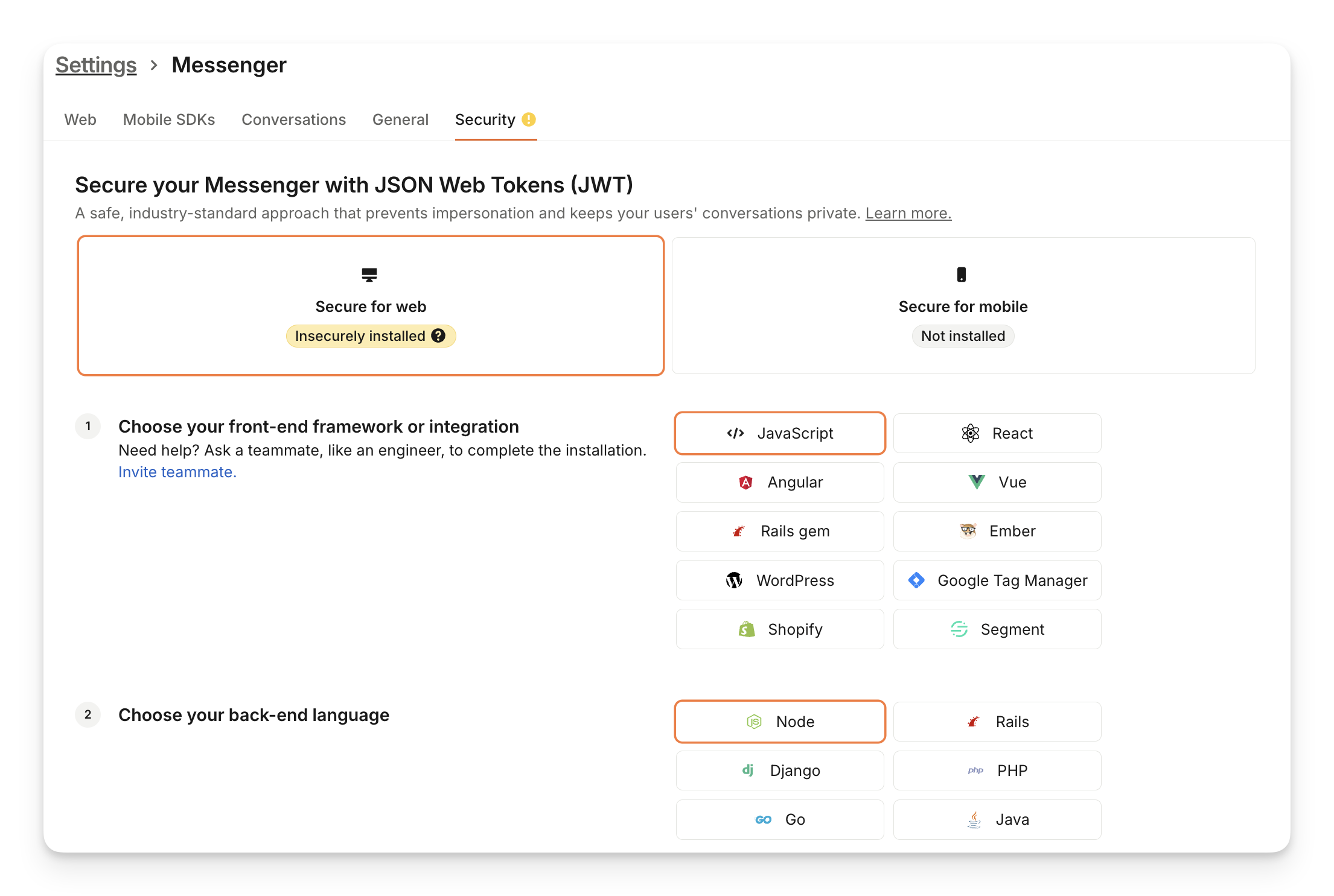Click the WordPress logo icon

coord(733,580)
